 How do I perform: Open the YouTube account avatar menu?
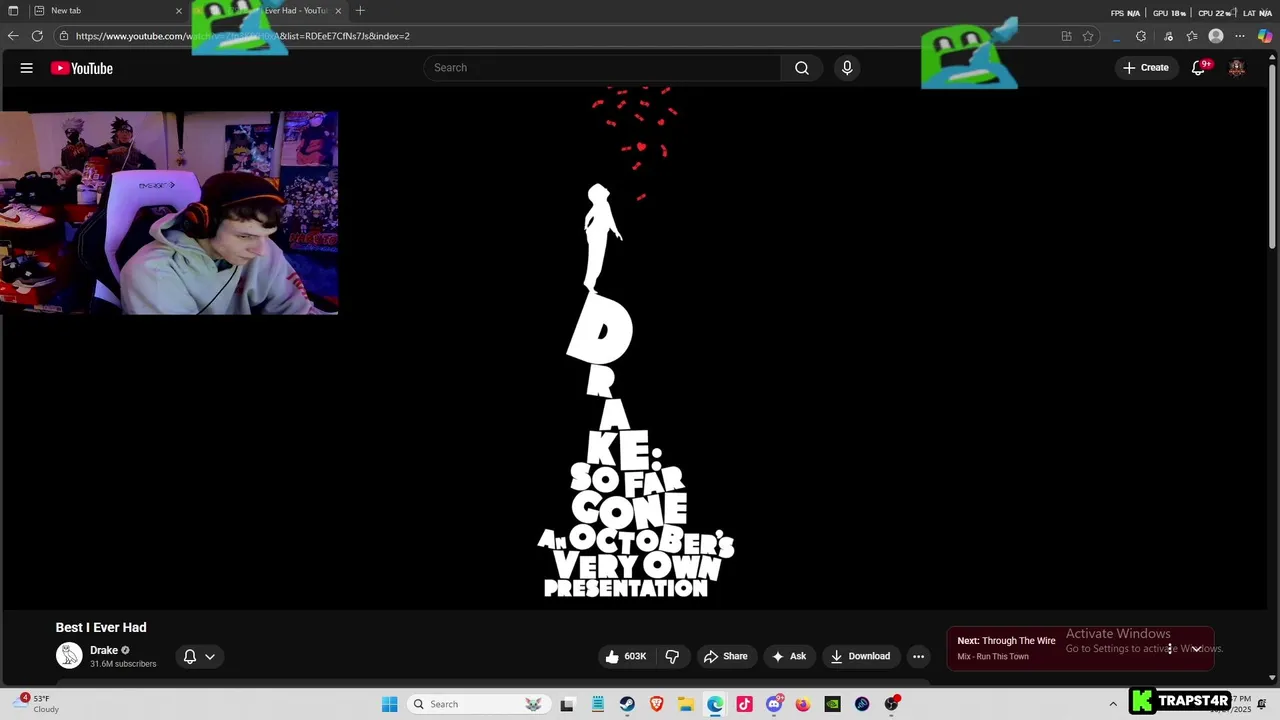point(1237,68)
